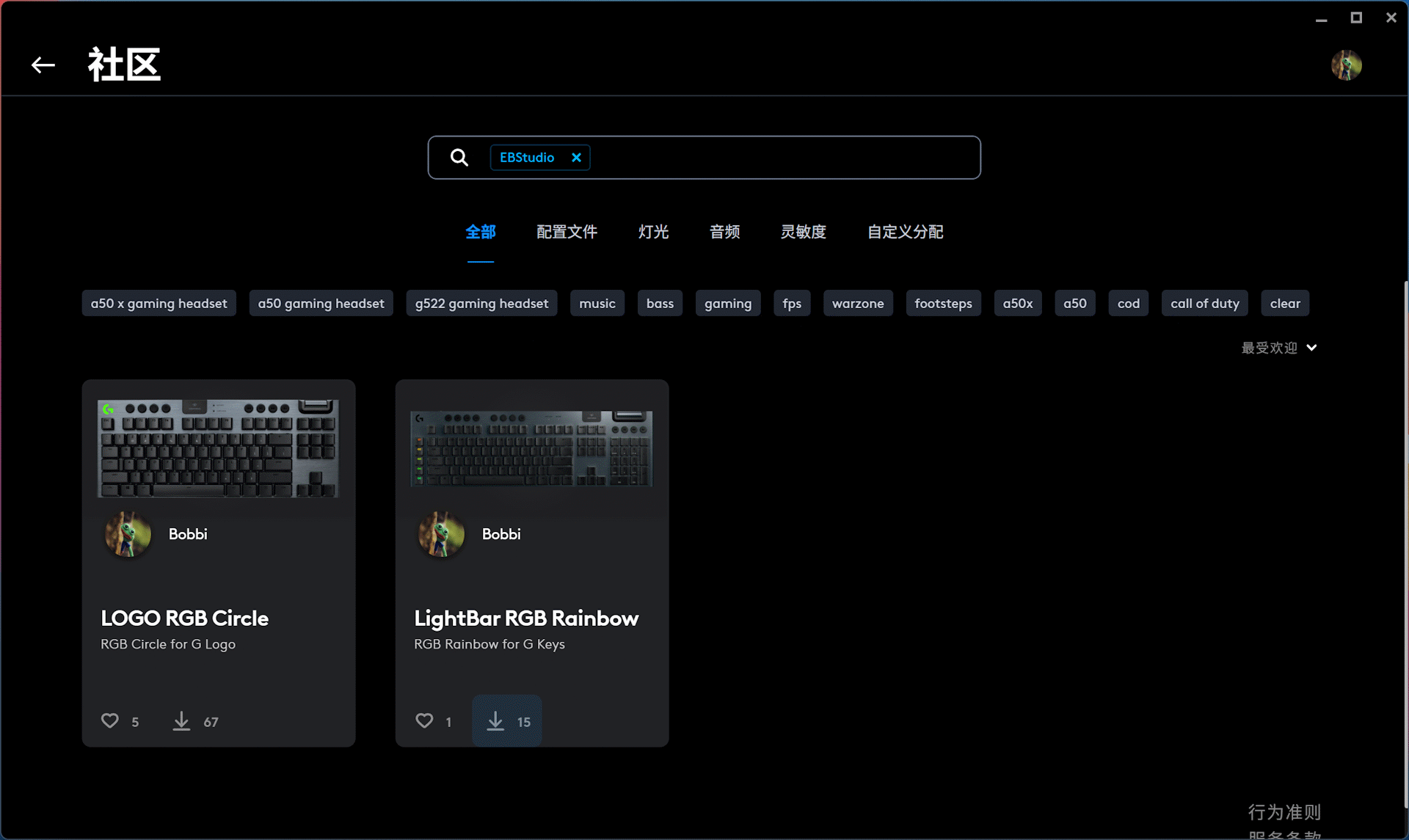Like the LightBar RGB Rainbow preset
Image resolution: width=1409 pixels, height=840 pixels.
(x=424, y=720)
